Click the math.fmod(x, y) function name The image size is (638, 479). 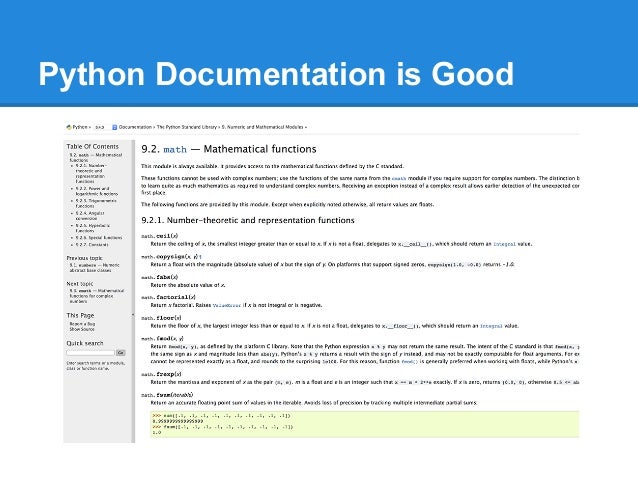coord(162,338)
